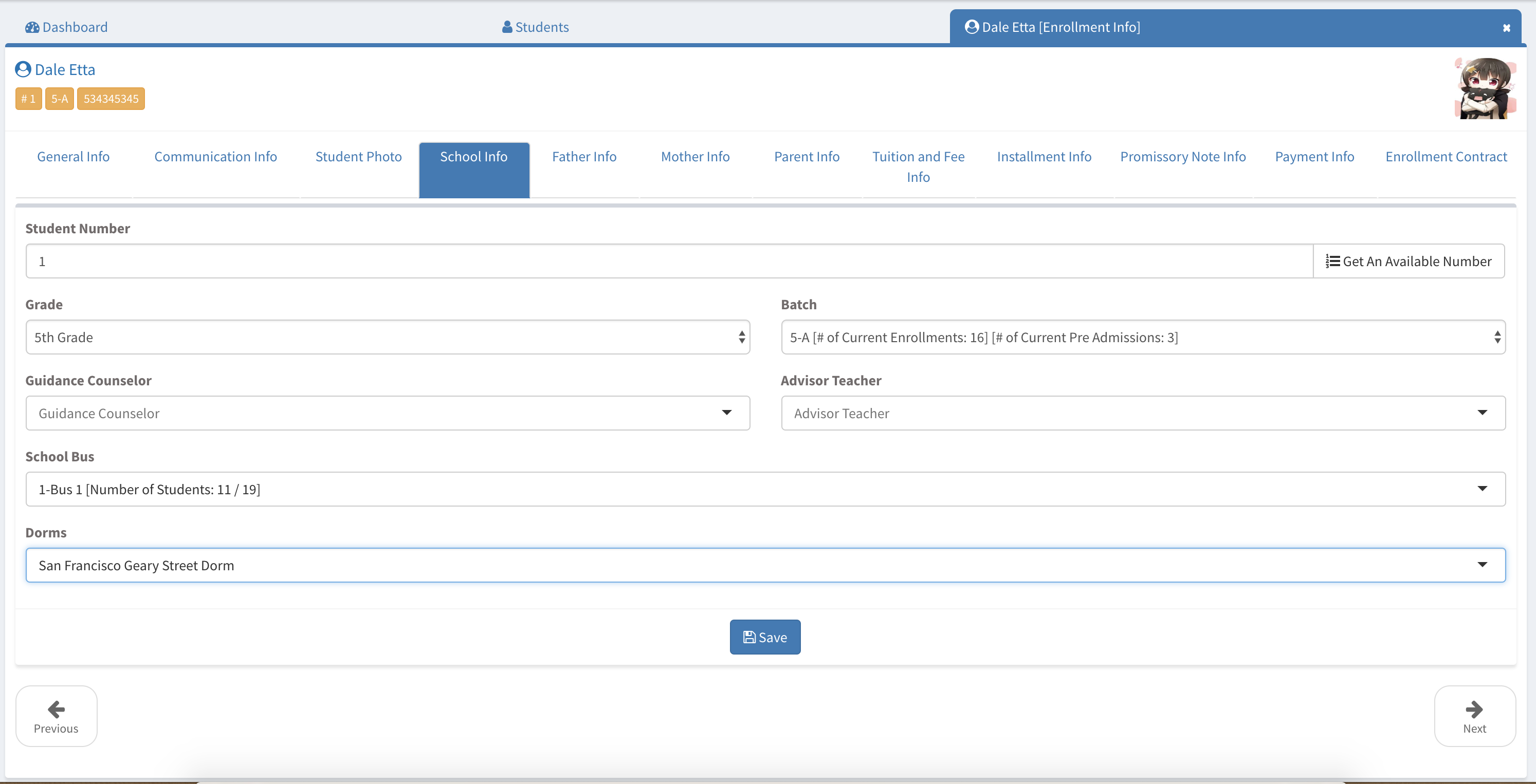Go to the Father Info tab
This screenshot has height=784, width=1536.
click(584, 170)
